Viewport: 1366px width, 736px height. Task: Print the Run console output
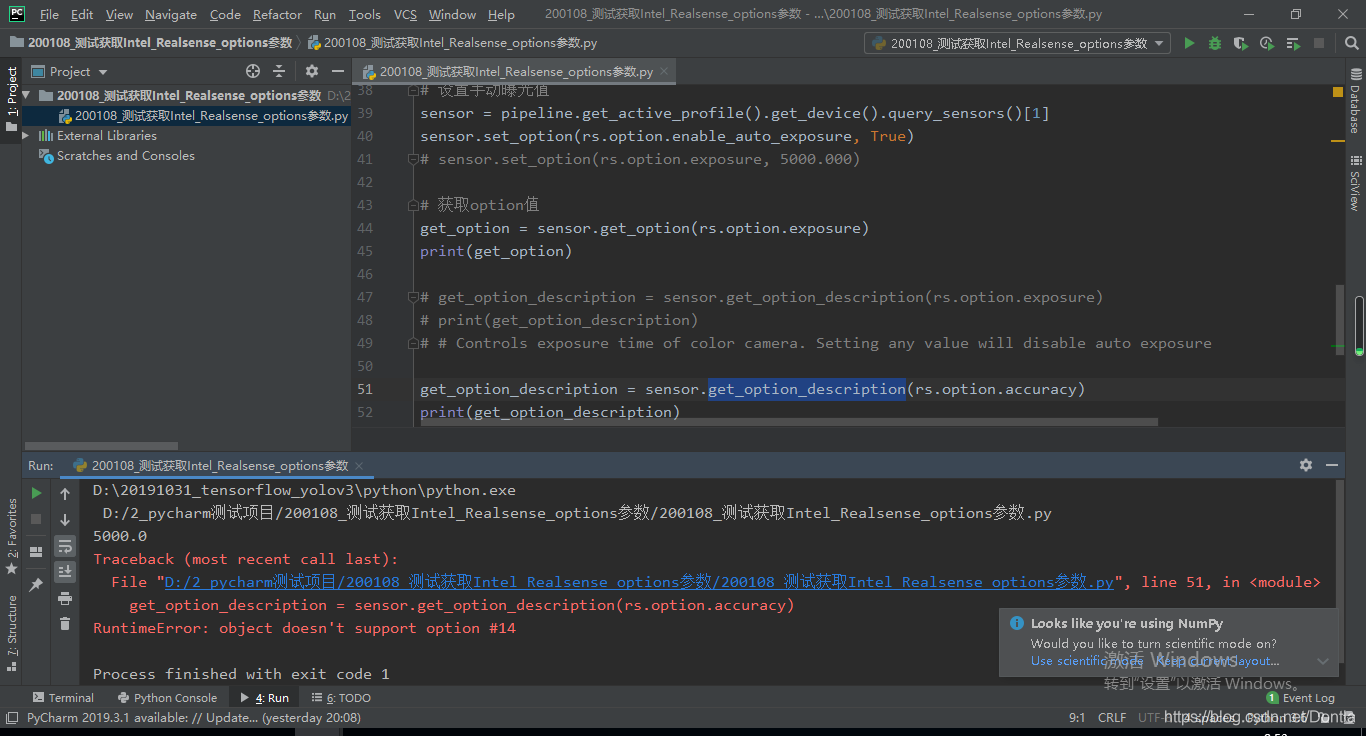tap(65, 598)
